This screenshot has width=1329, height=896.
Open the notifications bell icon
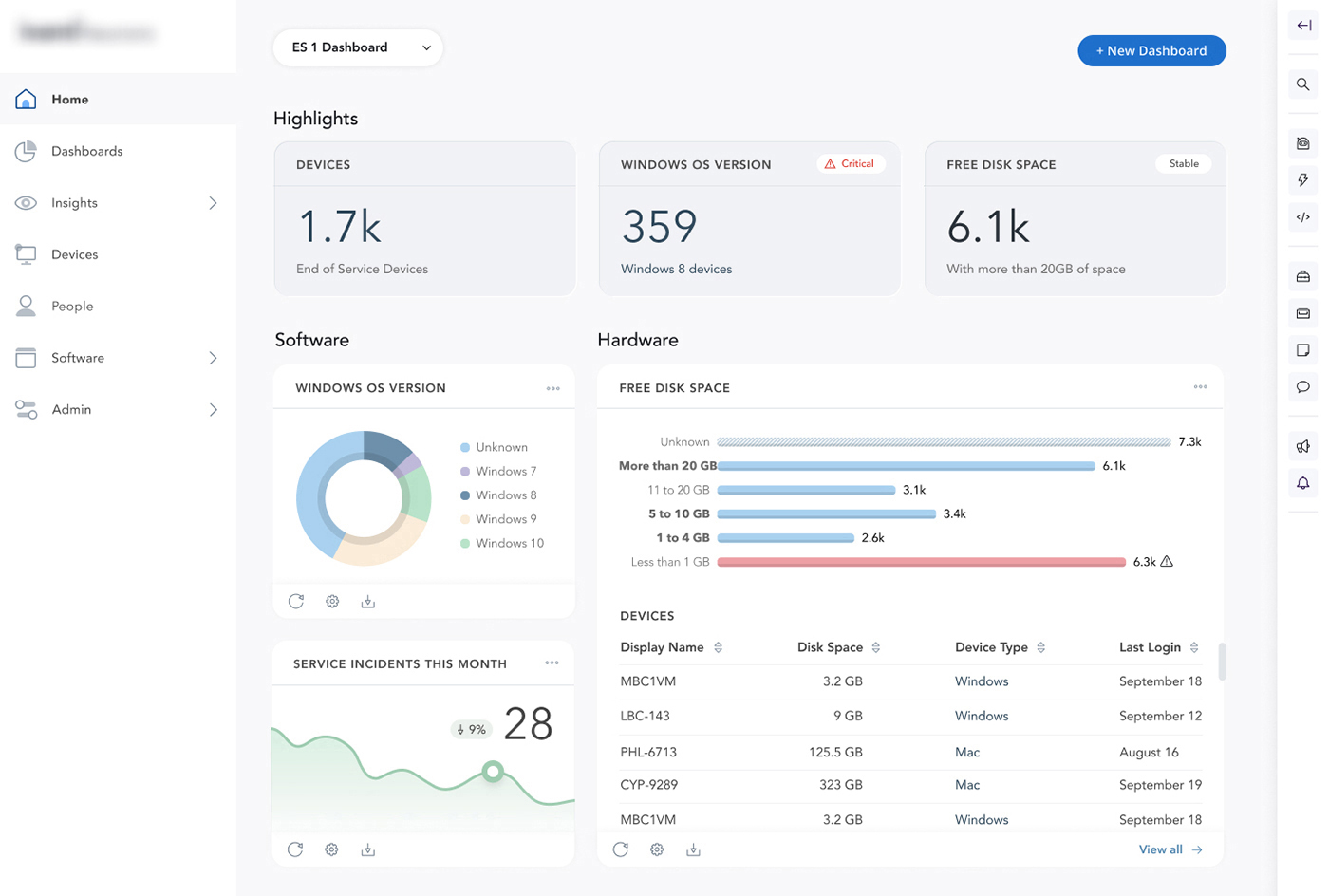[x=1302, y=483]
